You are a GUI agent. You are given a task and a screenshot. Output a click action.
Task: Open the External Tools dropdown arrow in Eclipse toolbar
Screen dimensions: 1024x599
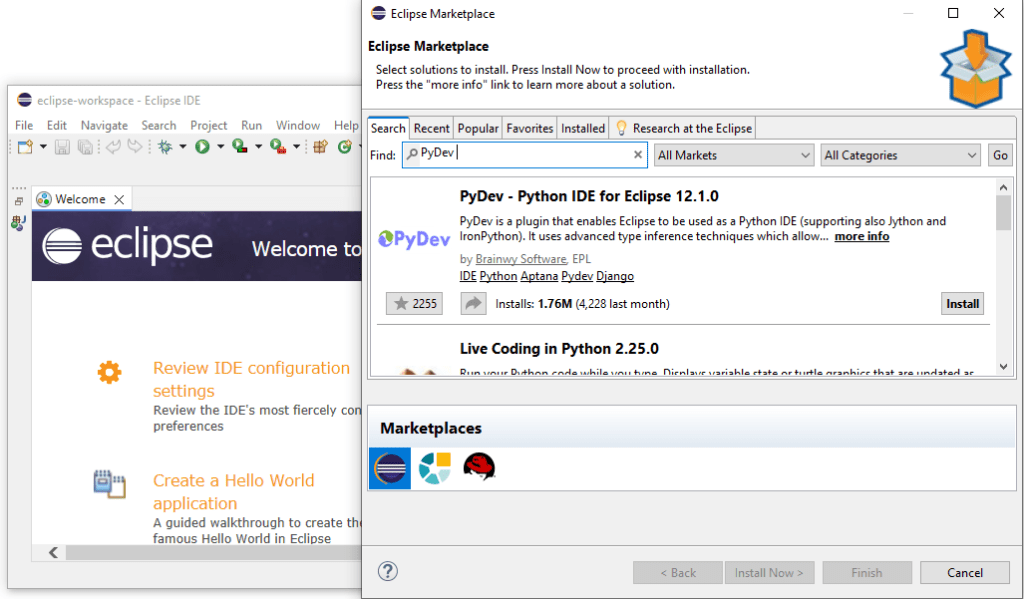coord(296,147)
